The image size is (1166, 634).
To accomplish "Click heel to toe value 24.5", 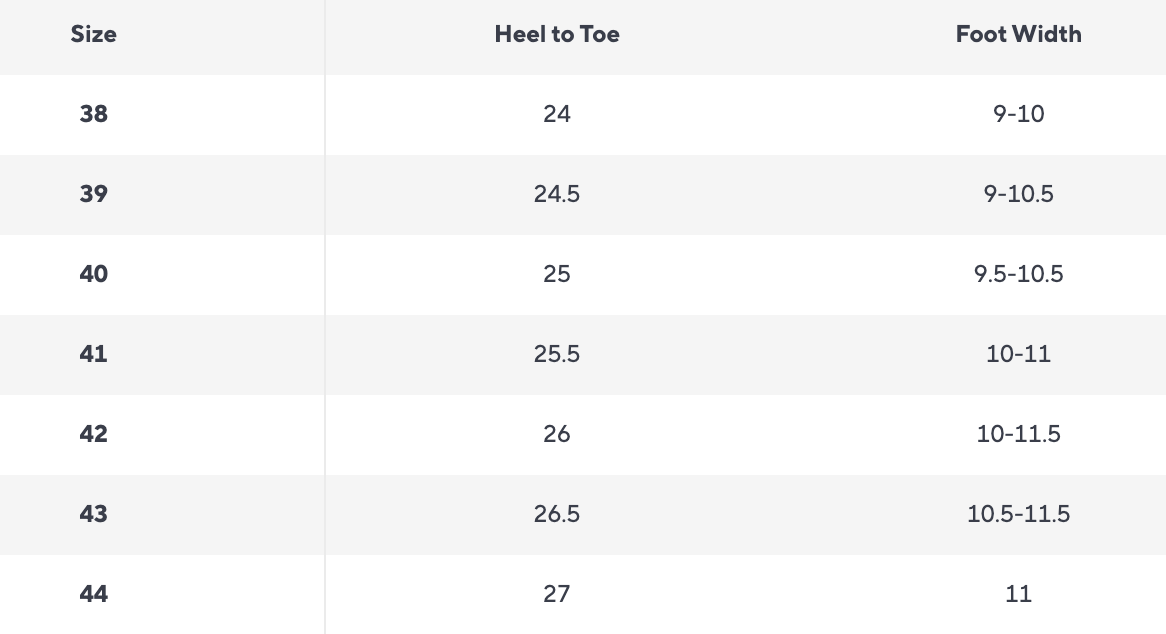I will tap(557, 194).
